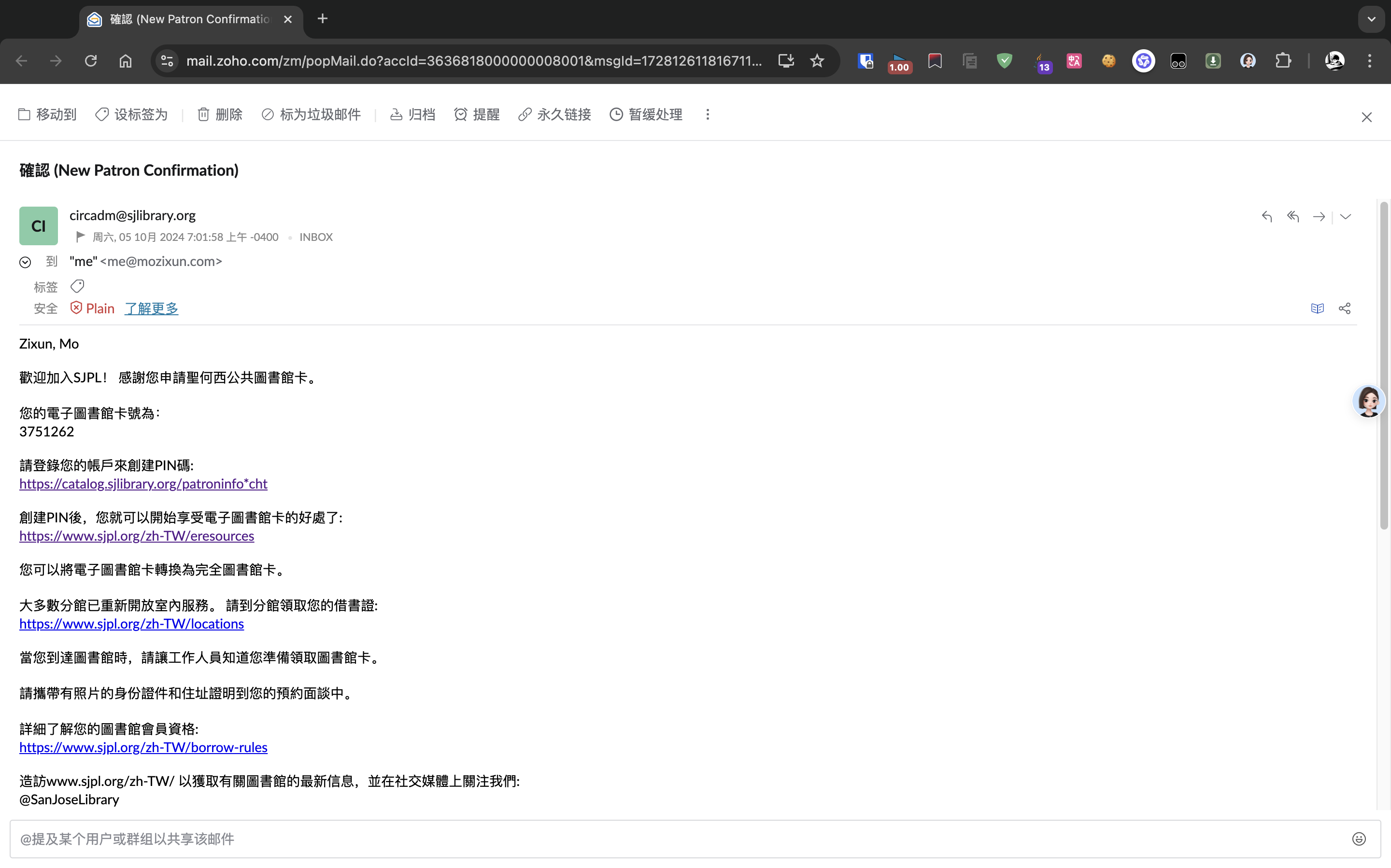Mark email as spam (标为垃圾邮件)
Image resolution: width=1391 pixels, height=868 pixels.
click(311, 114)
